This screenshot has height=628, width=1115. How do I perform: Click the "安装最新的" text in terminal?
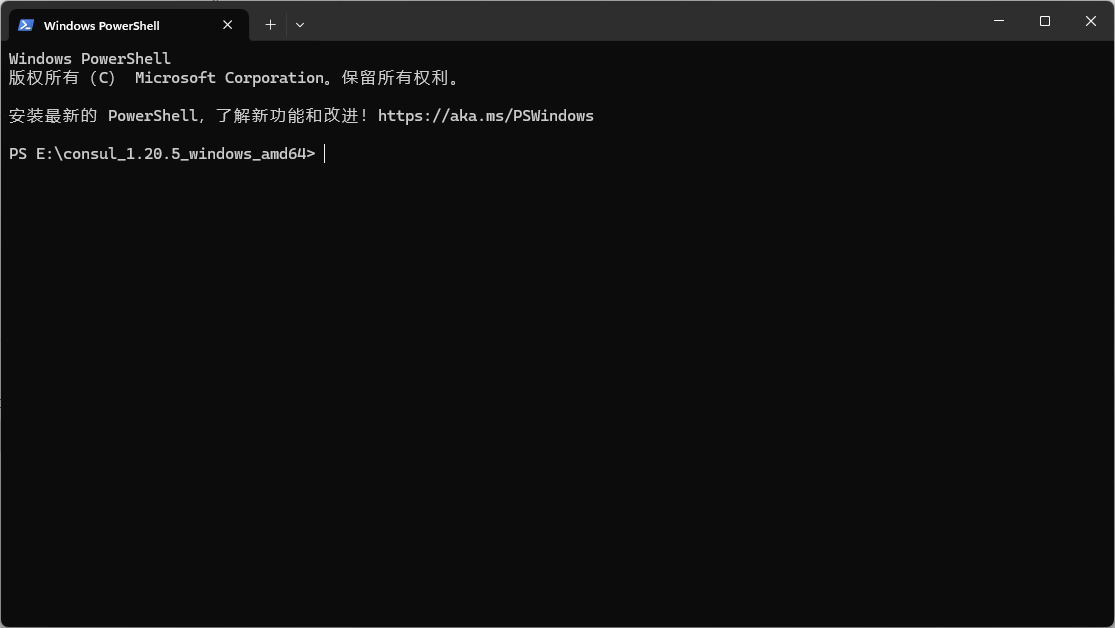53,116
